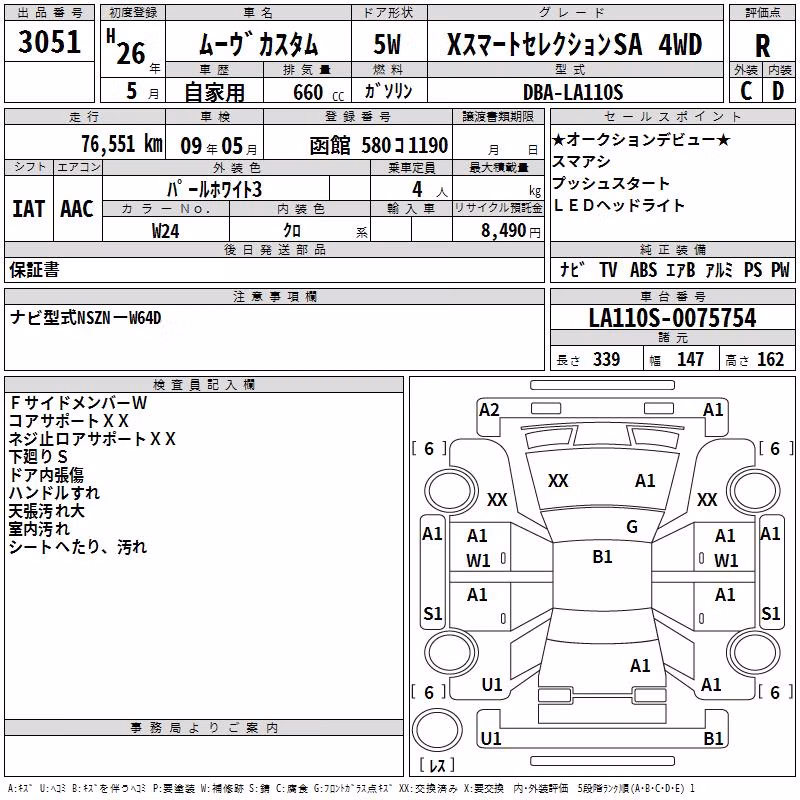This screenshot has height=800, width=800.
Task: Click inspector note 天張汚れ大
Action: pyautogui.click(x=46, y=511)
